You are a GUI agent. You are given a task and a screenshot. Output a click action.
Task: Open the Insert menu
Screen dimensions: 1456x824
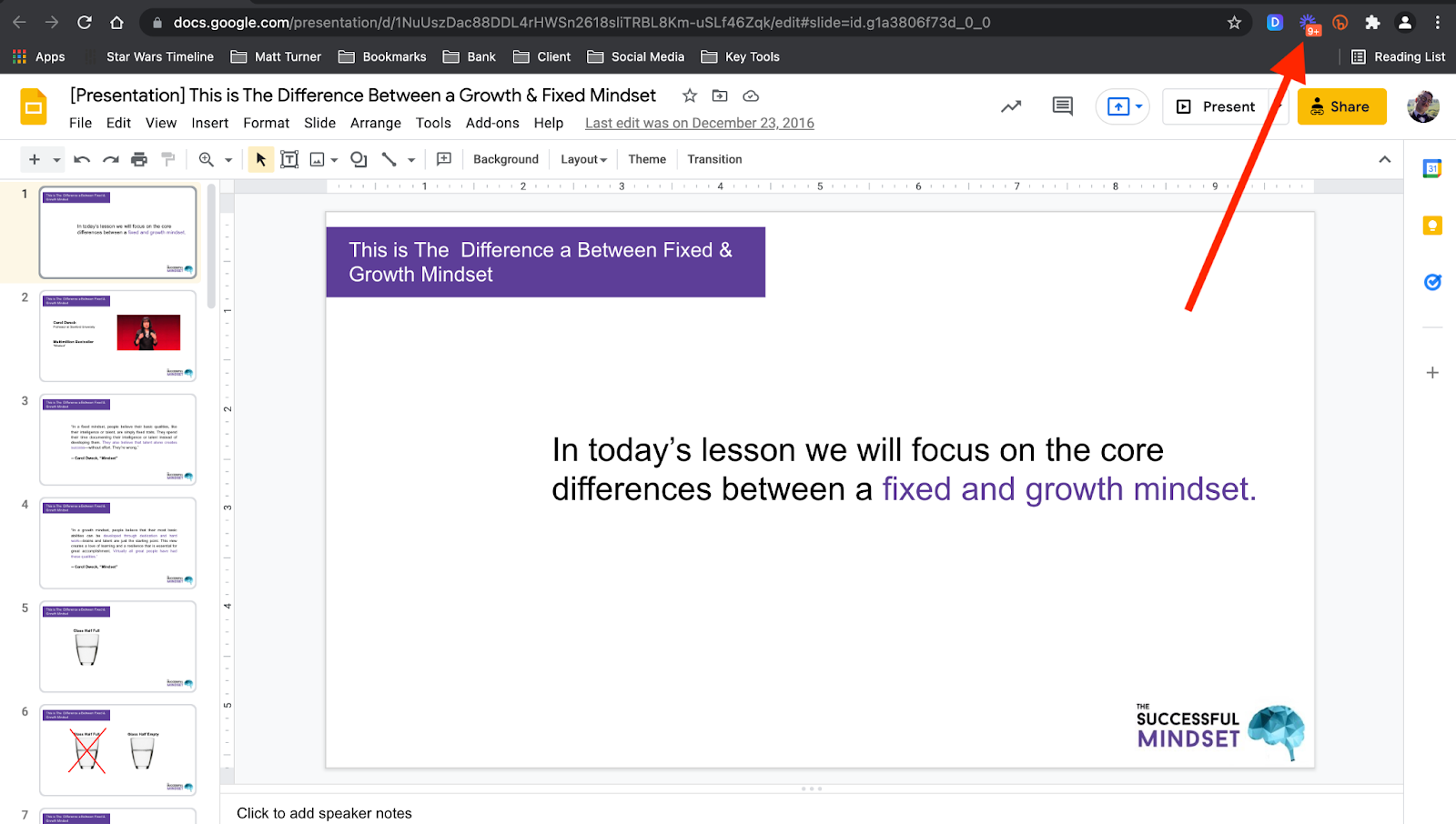[x=210, y=123]
